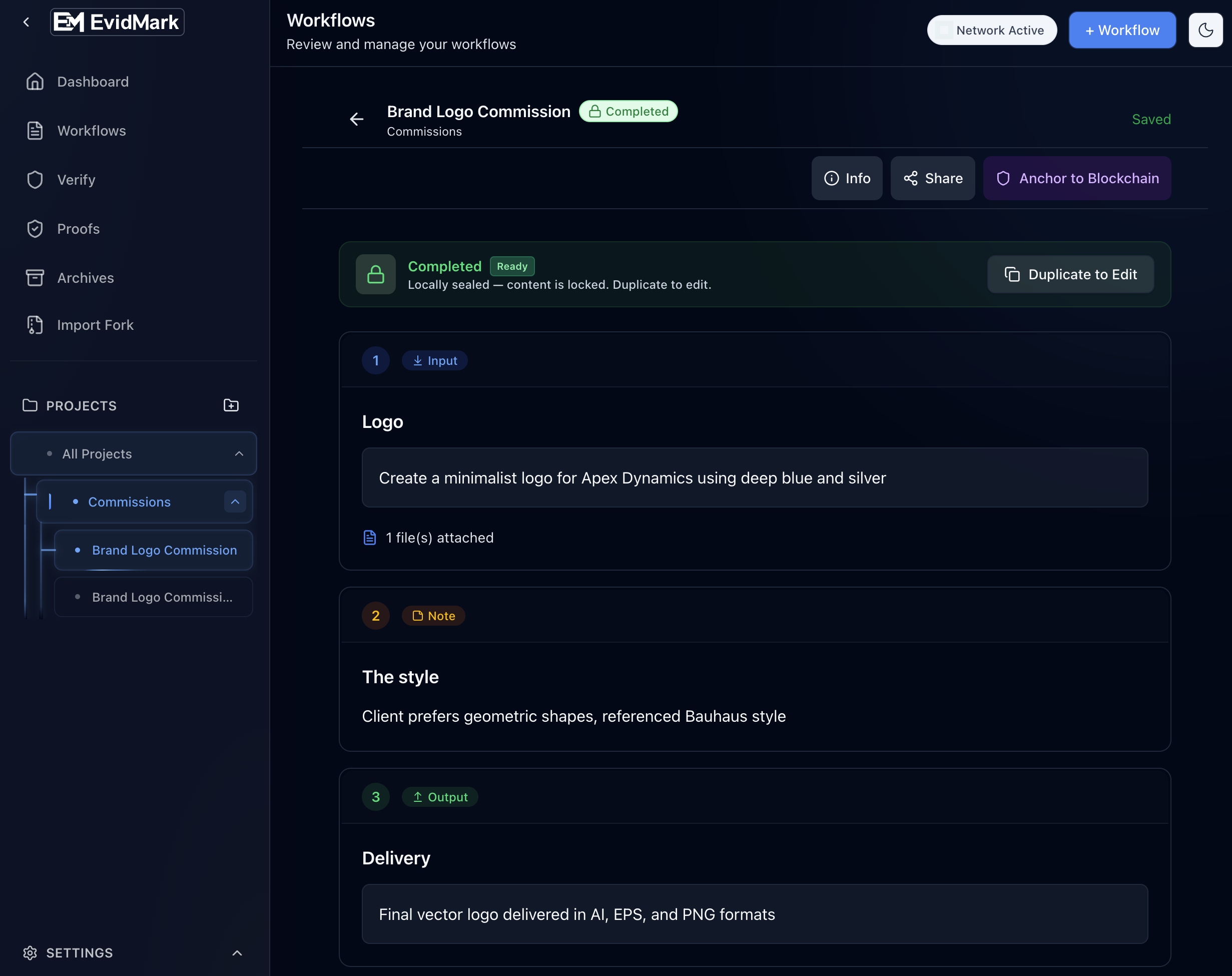Open the Info panel for this workflow
The height and width of the screenshot is (976, 1232).
coord(847,178)
